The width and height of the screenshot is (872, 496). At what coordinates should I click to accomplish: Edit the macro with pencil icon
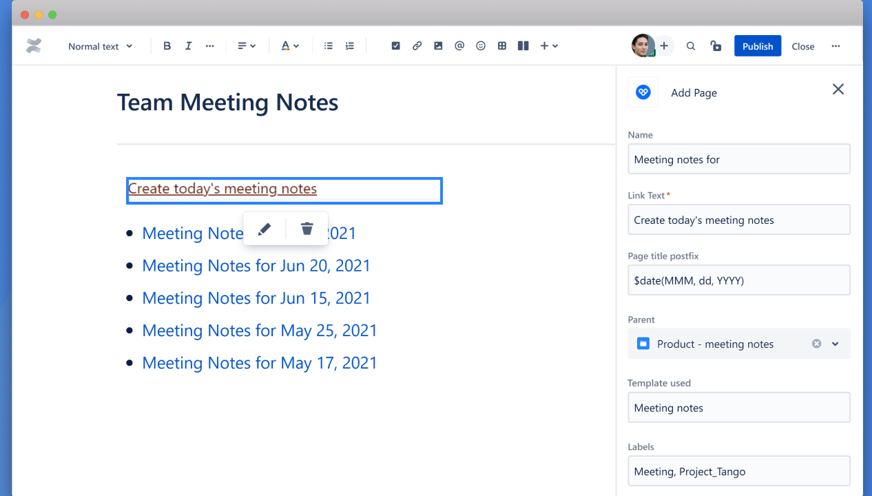[264, 229]
